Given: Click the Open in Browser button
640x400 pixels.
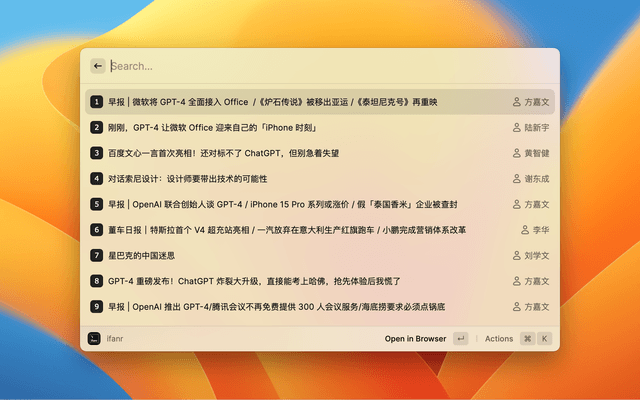Looking at the screenshot, I should tap(415, 339).
